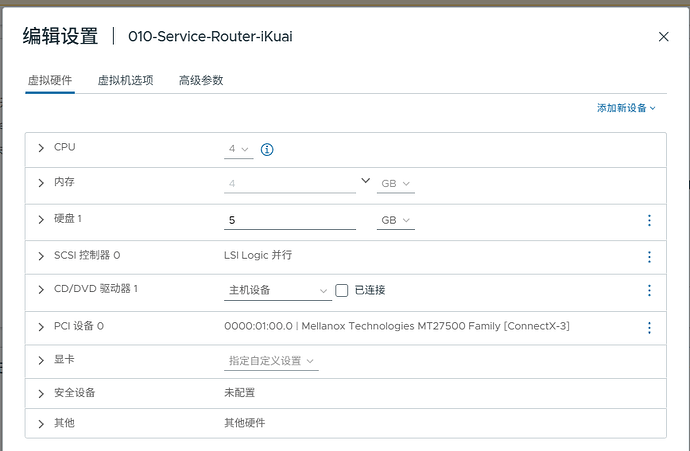Expand the 其他 row

[x=41, y=424]
